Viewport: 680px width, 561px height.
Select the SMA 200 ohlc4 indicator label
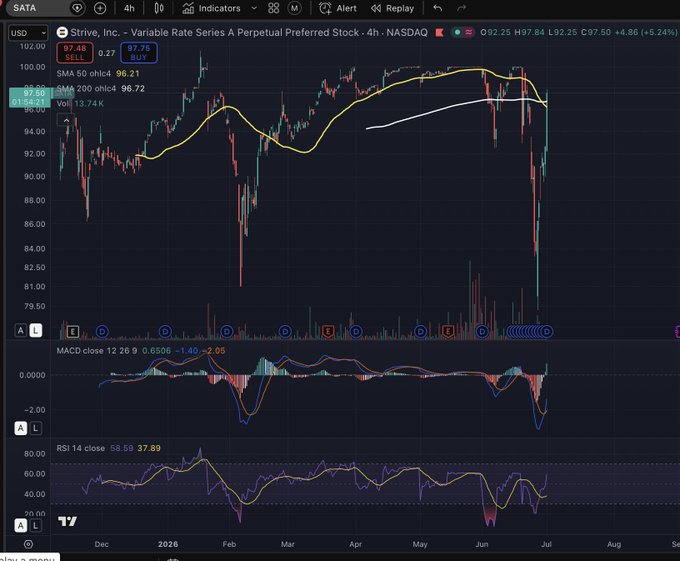[86, 88]
